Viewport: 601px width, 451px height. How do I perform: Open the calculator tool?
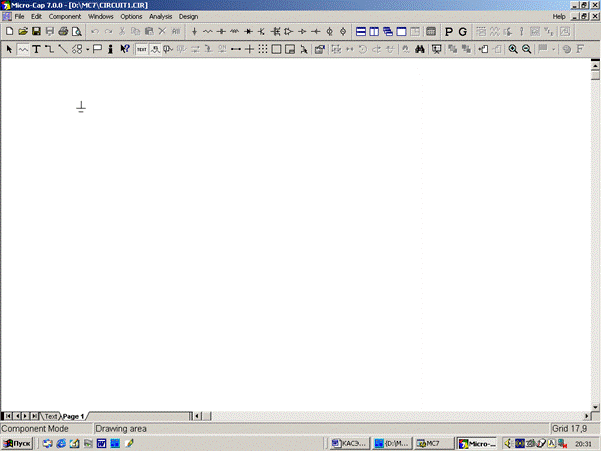pyautogui.click(x=431, y=31)
